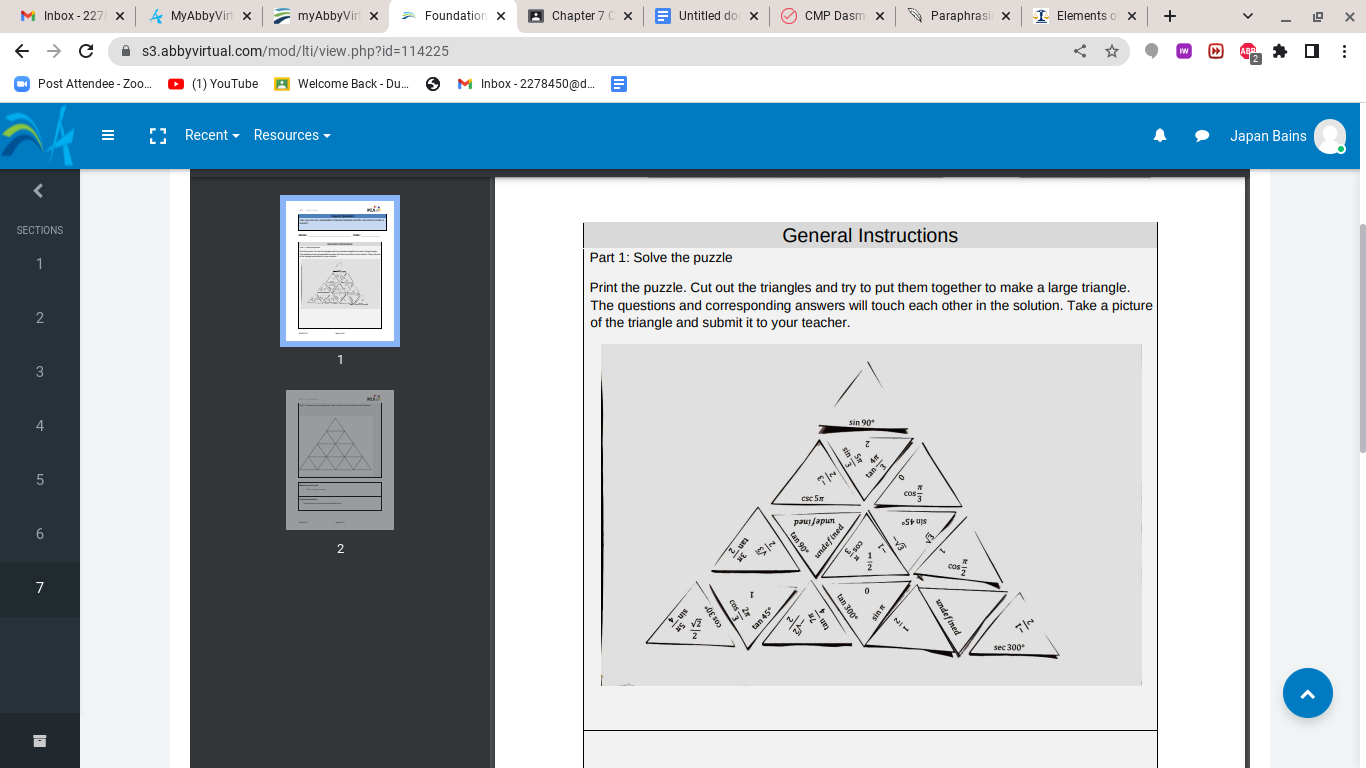Viewport: 1366px width, 768px height.
Task: Open the (1) YouTube bookmark
Action: (213, 84)
